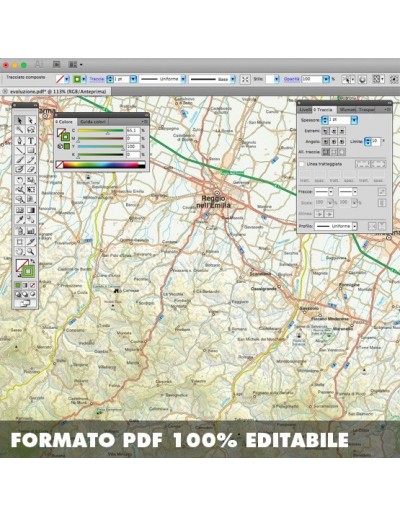The image size is (400, 517).
Task: Select the Type (T) tool
Action: click(31, 140)
